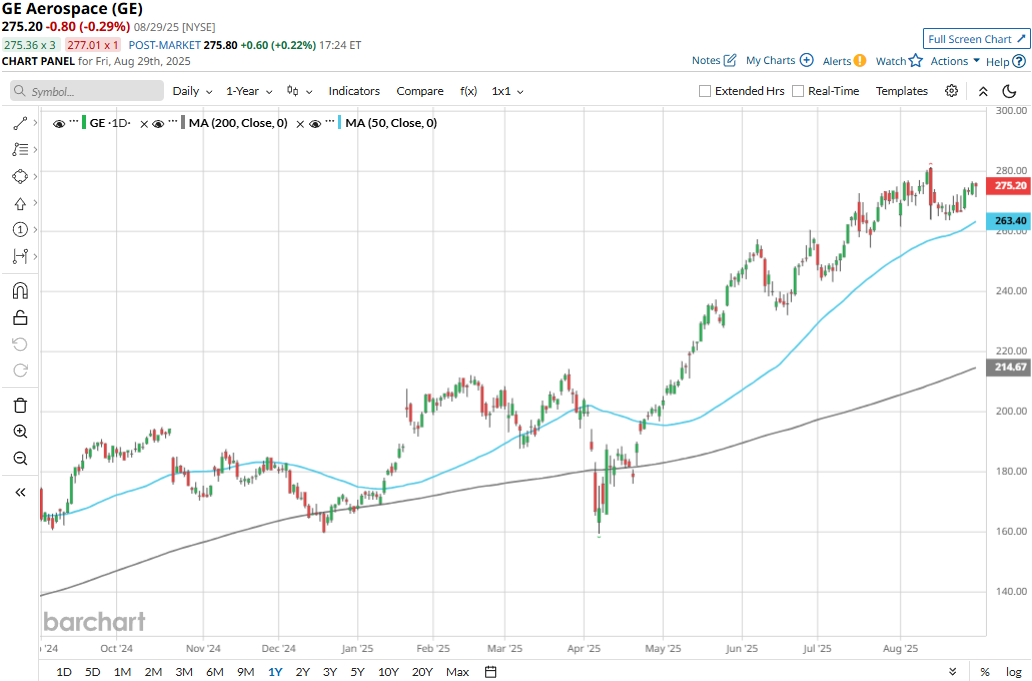Toggle percent scale button
The height and width of the screenshot is (681, 1032).
tap(985, 672)
